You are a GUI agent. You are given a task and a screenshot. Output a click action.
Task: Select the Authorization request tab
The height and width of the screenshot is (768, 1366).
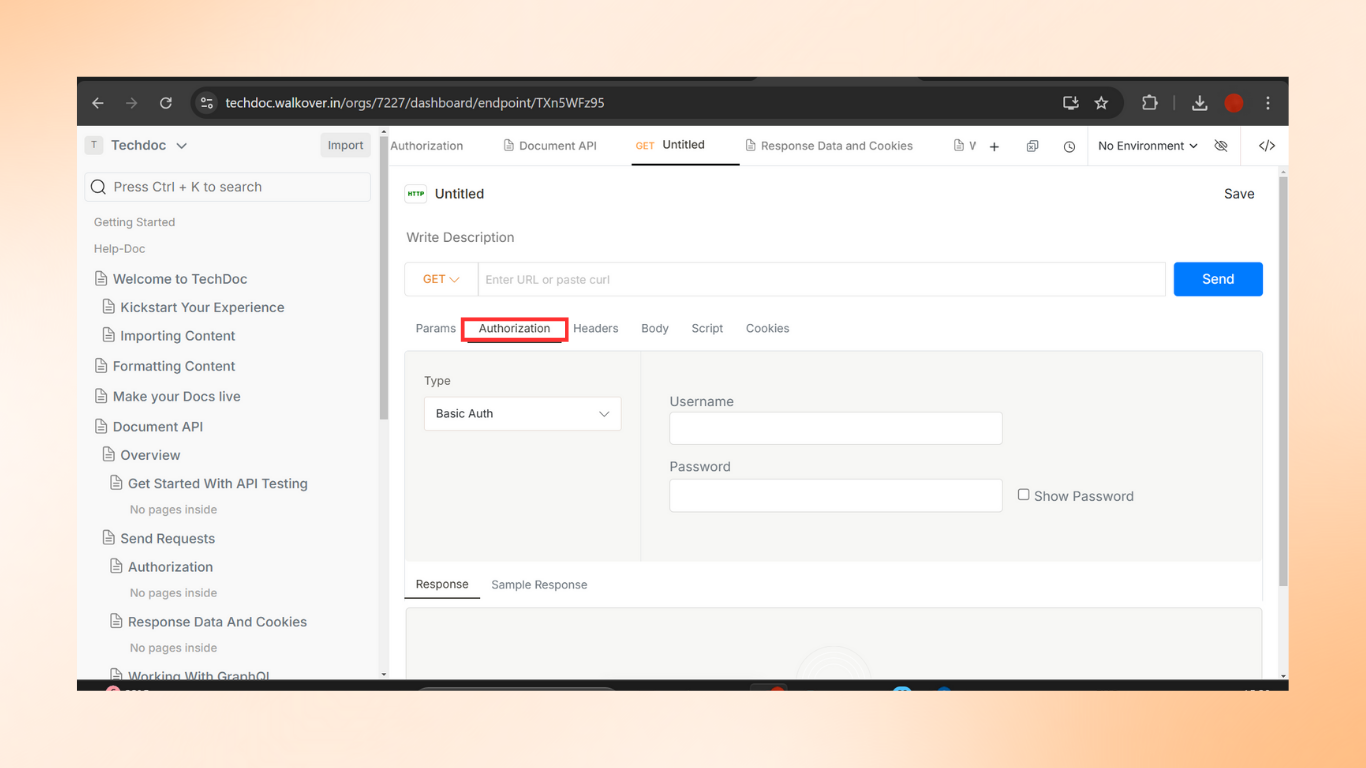coord(514,328)
